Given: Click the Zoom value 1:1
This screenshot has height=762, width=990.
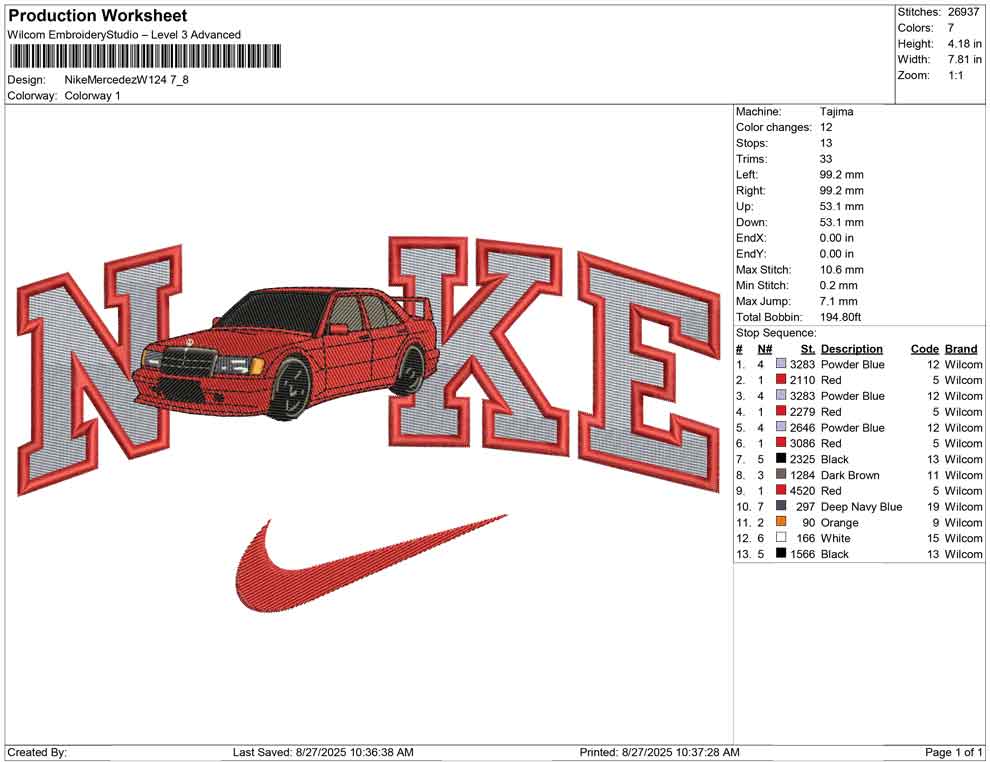Looking at the screenshot, I should [x=955, y=75].
